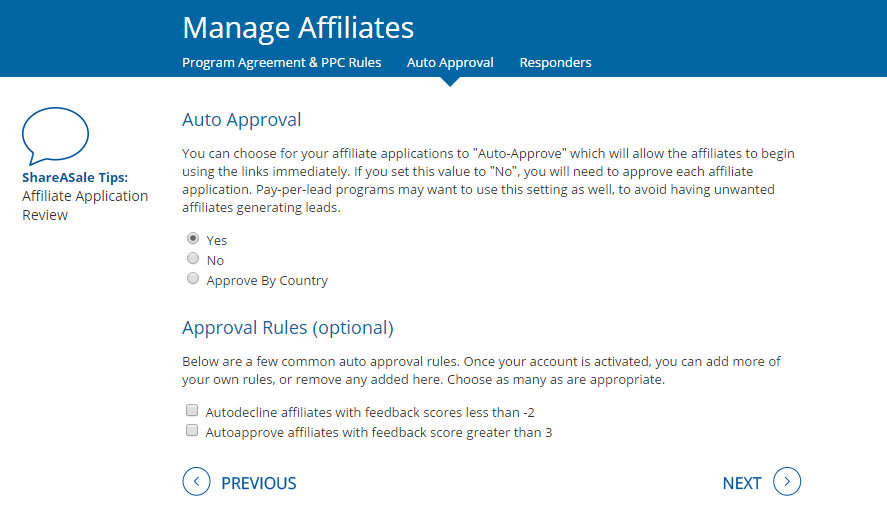Check autoapprove for feedback above 3

pyautogui.click(x=191, y=431)
